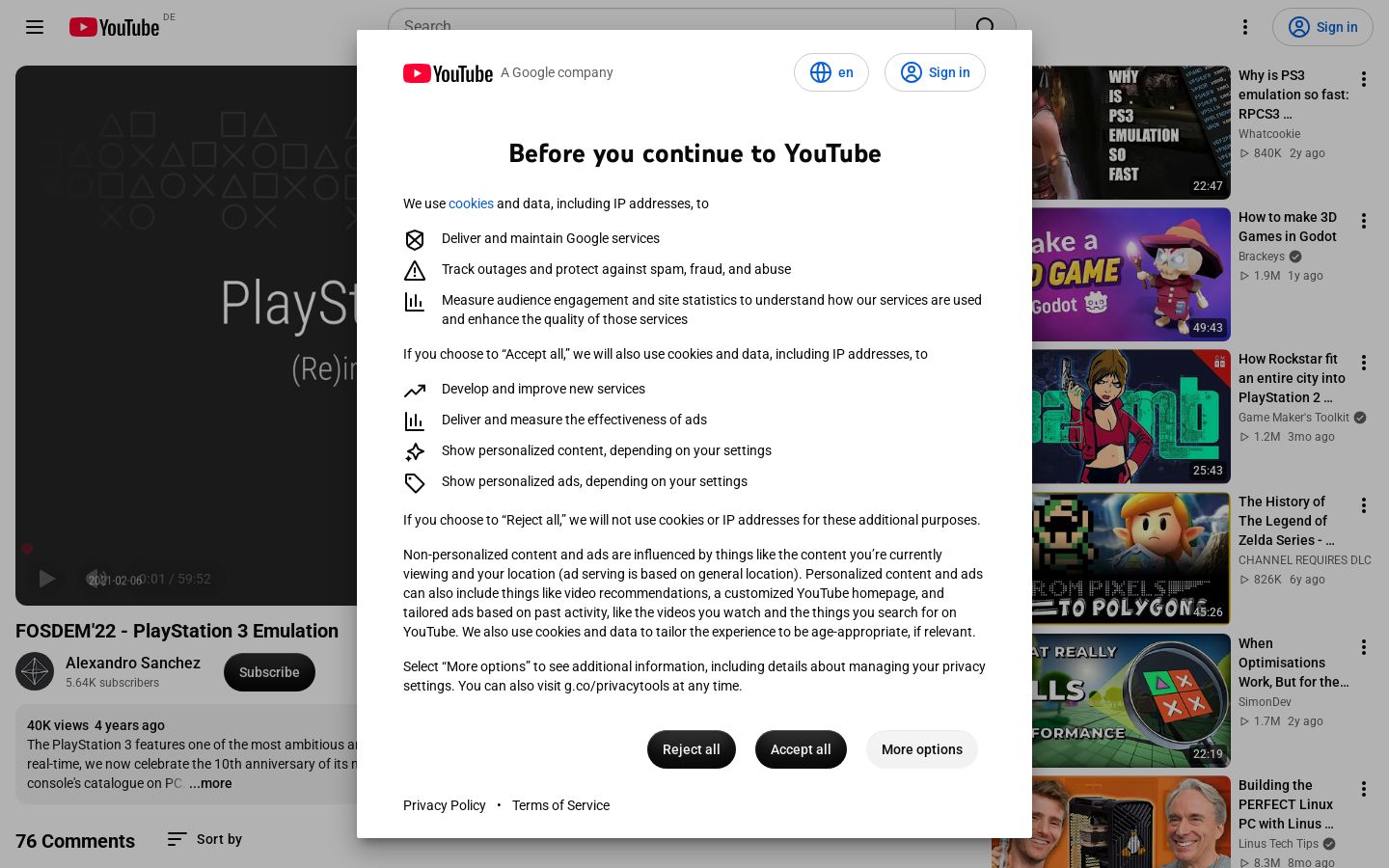Click the YouTube logo in the consent dialog
The image size is (1389, 868).
pos(448,73)
